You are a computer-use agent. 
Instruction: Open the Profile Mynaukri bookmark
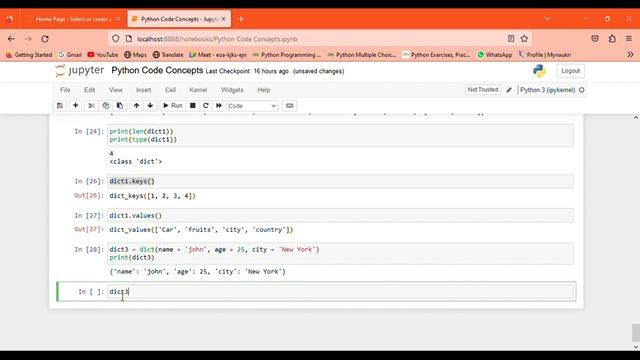(x=544, y=55)
